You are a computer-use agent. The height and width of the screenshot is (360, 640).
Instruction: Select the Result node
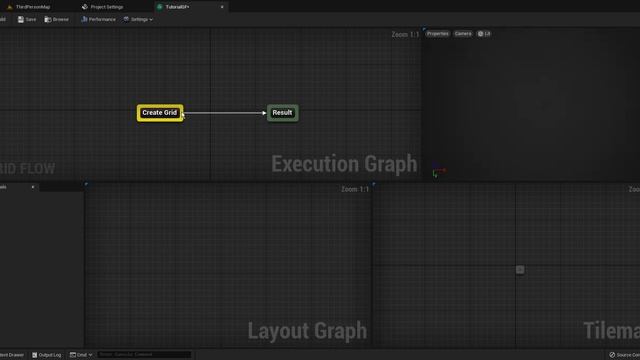point(282,113)
